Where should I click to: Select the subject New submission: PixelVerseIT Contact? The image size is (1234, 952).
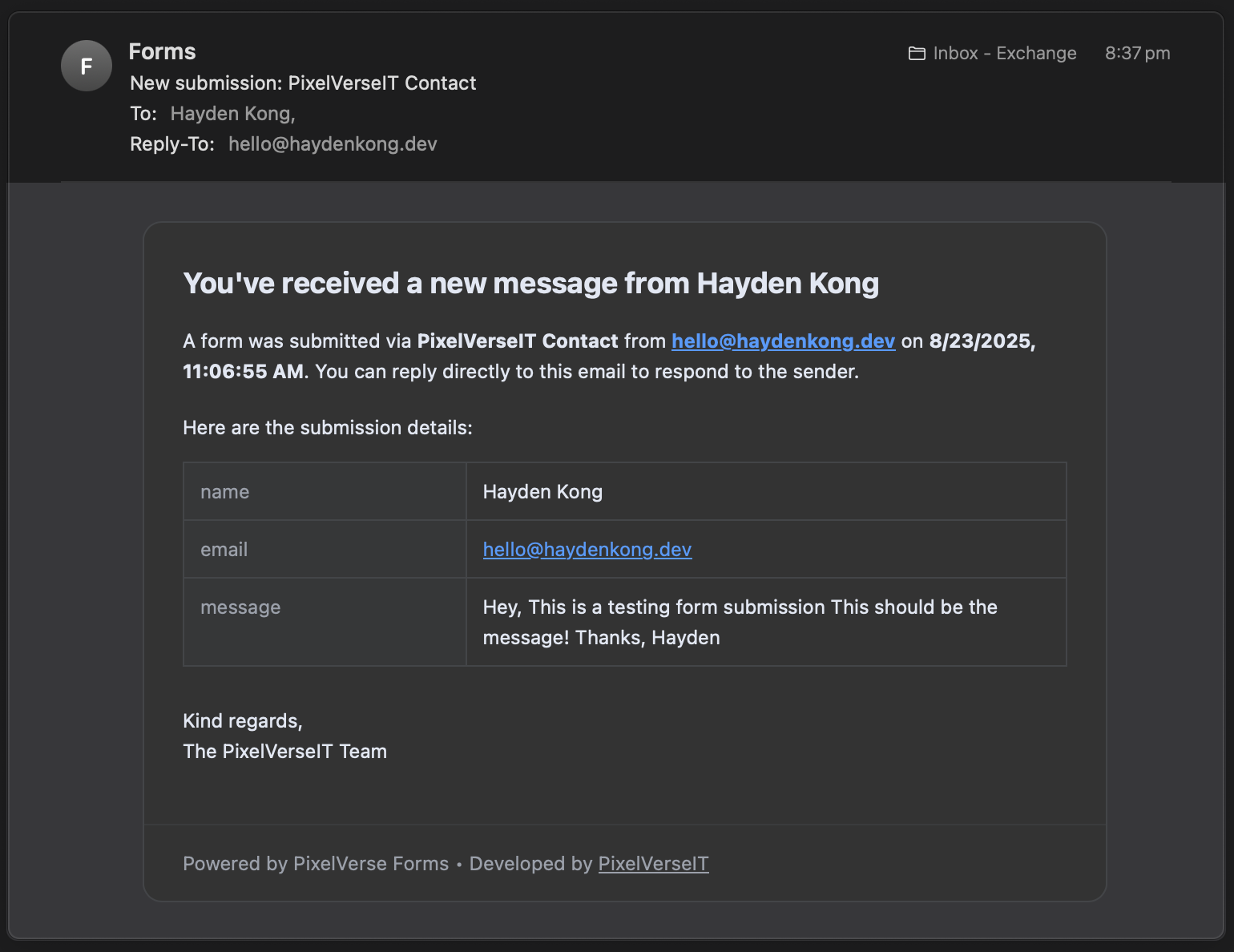[x=303, y=83]
